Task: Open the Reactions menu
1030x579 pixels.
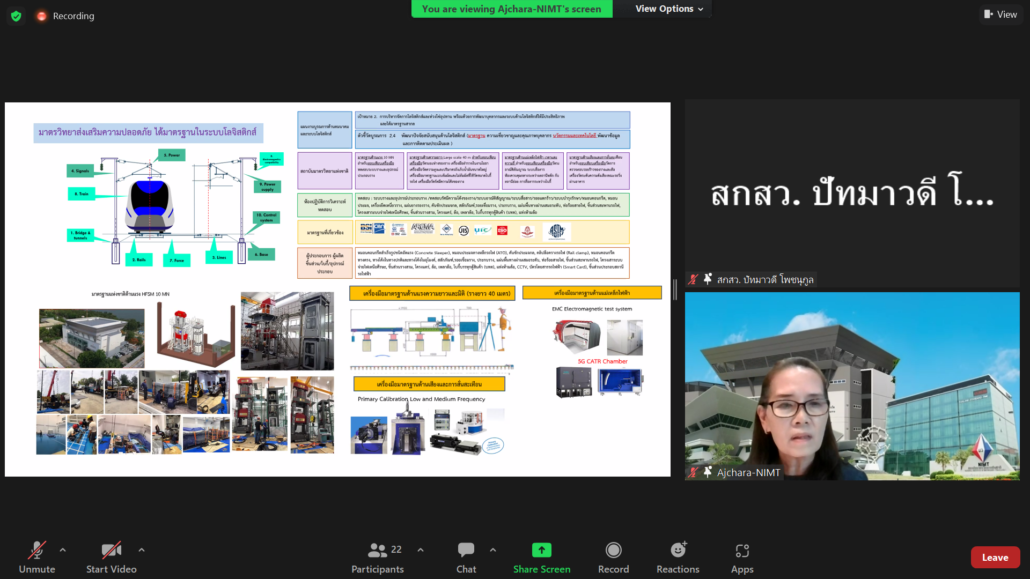Action: pyautogui.click(x=678, y=557)
